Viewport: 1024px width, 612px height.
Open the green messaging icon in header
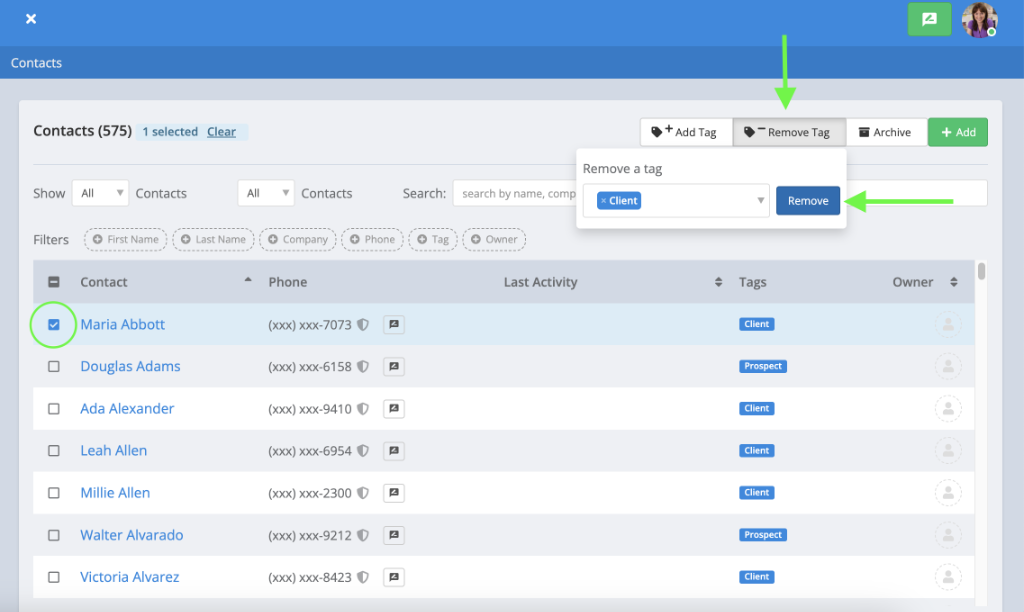coord(929,19)
